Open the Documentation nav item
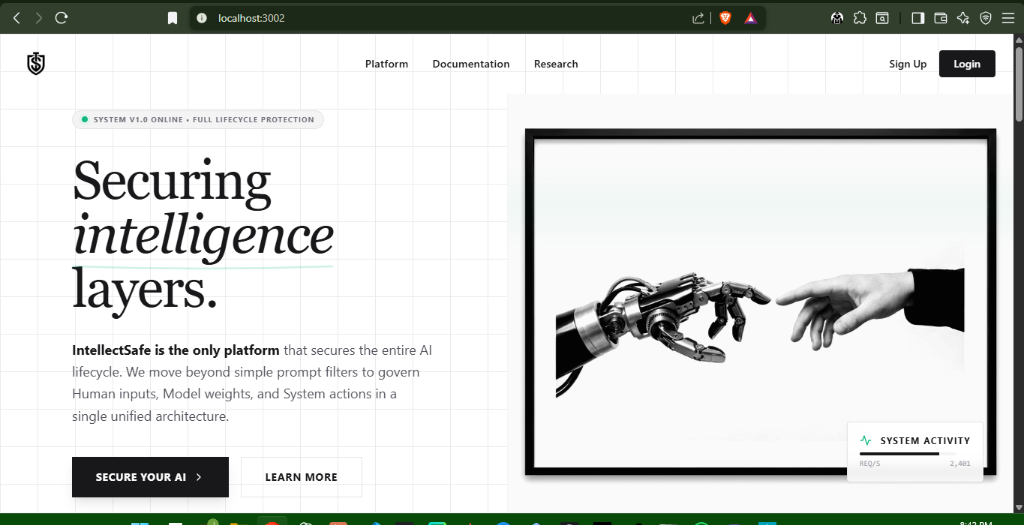Screen dimensions: 1024x525 click(x=470, y=64)
